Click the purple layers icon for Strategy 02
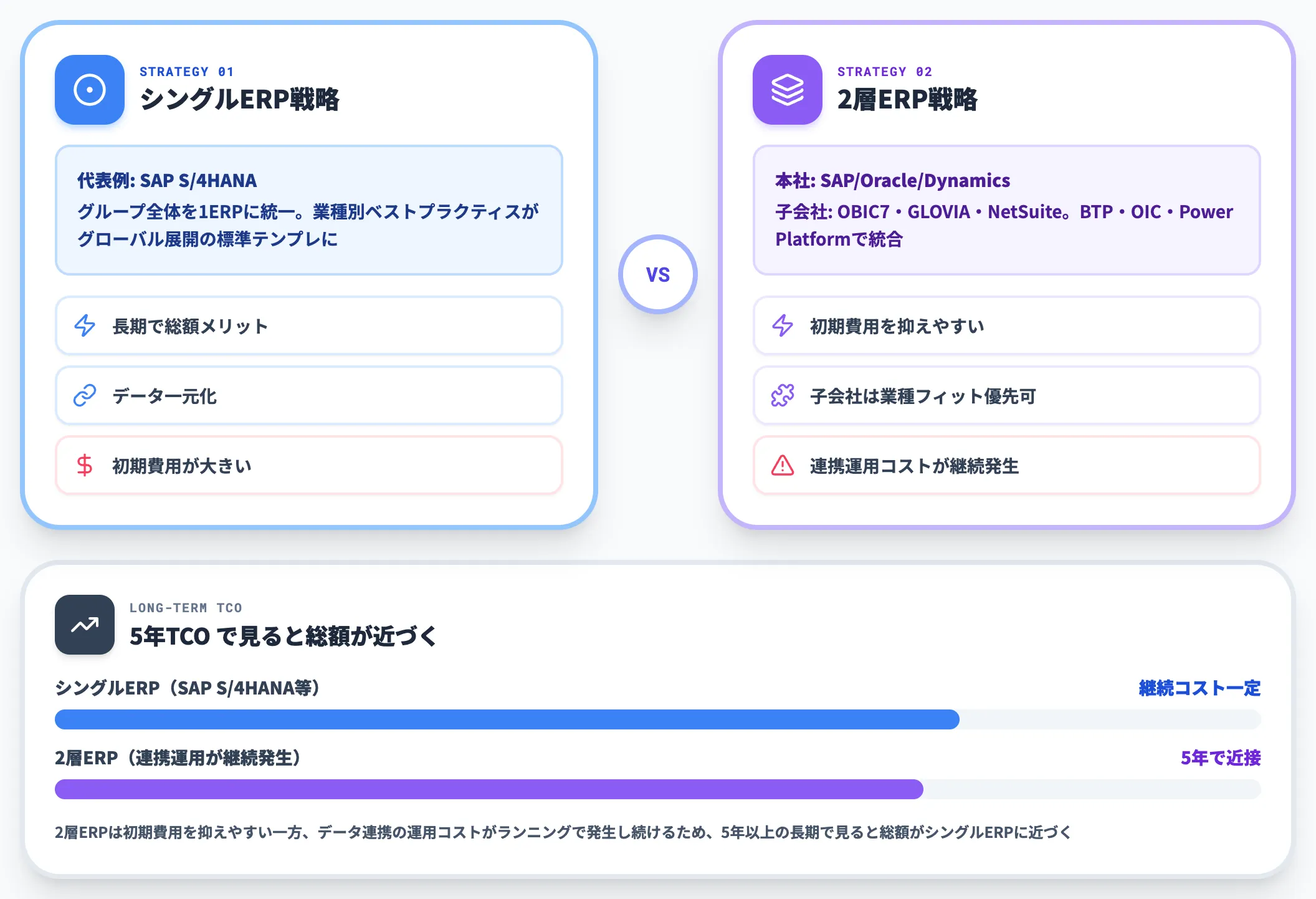Viewport: 1316px width, 899px height. tap(788, 90)
